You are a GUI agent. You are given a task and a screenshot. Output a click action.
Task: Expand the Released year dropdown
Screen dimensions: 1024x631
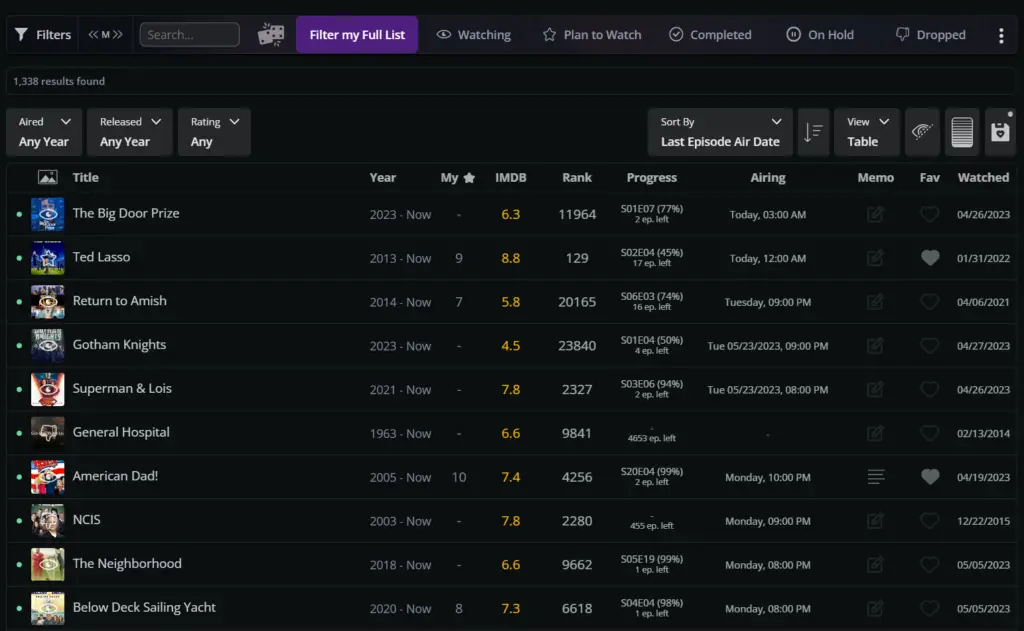point(129,132)
